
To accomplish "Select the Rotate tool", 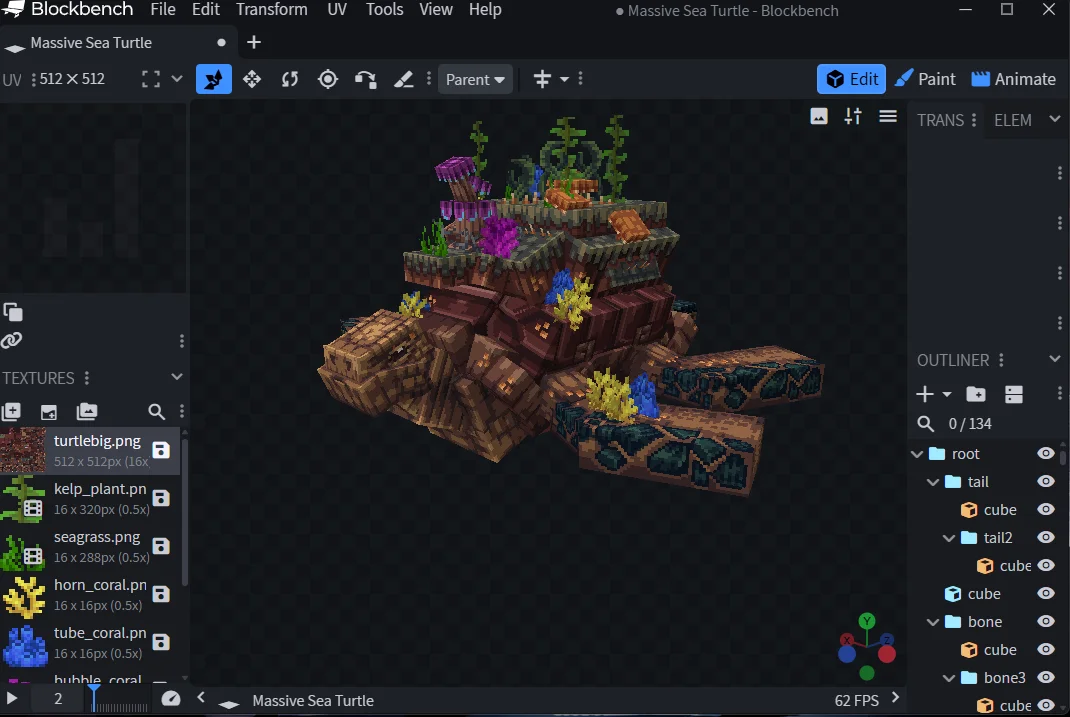I will pyautogui.click(x=290, y=79).
